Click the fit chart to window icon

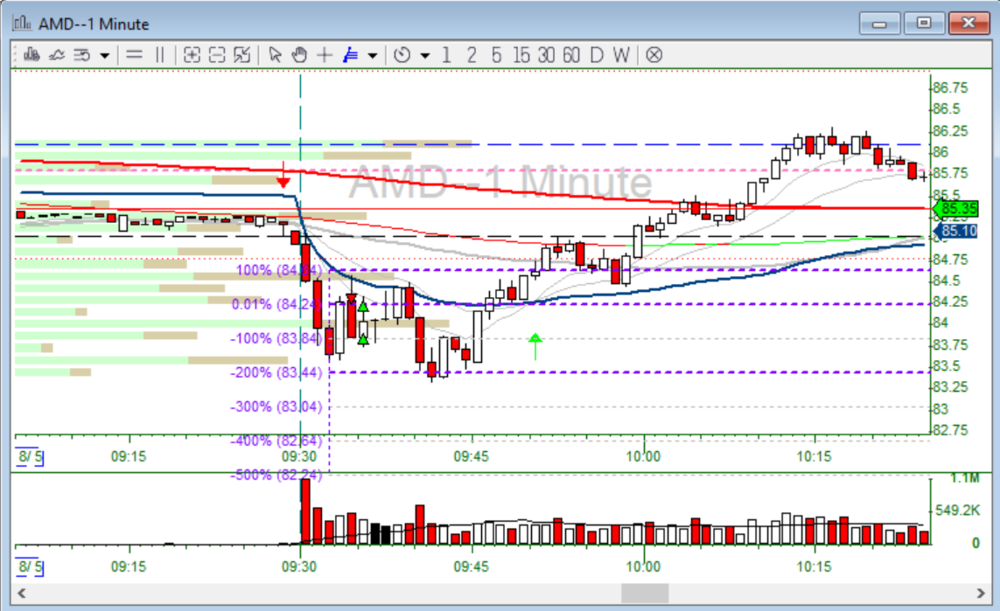point(241,55)
